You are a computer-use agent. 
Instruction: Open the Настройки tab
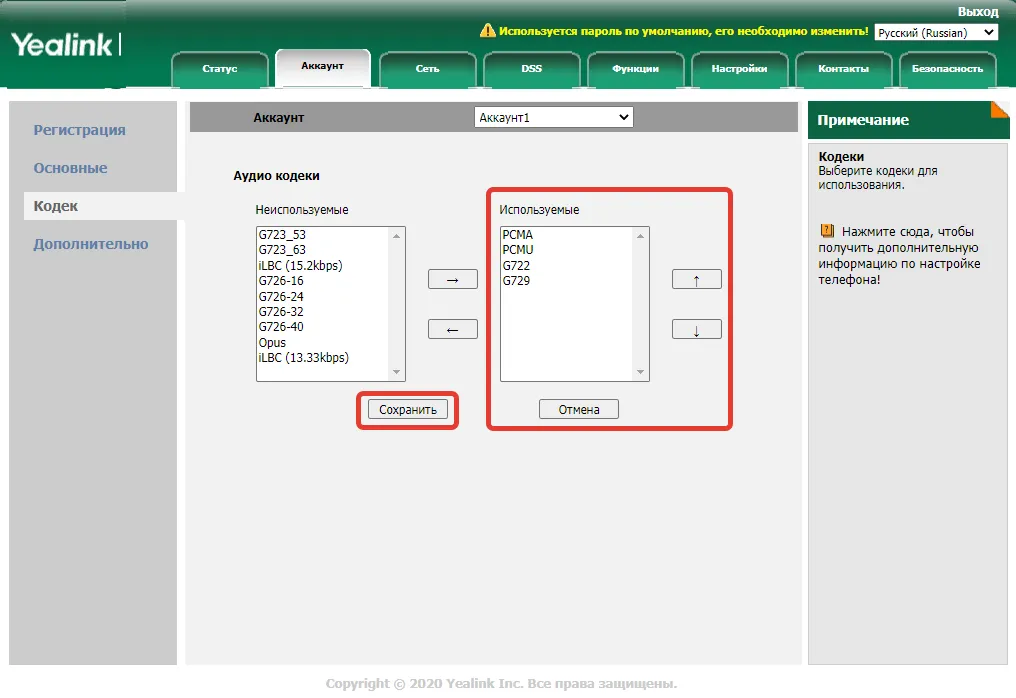[x=739, y=69]
